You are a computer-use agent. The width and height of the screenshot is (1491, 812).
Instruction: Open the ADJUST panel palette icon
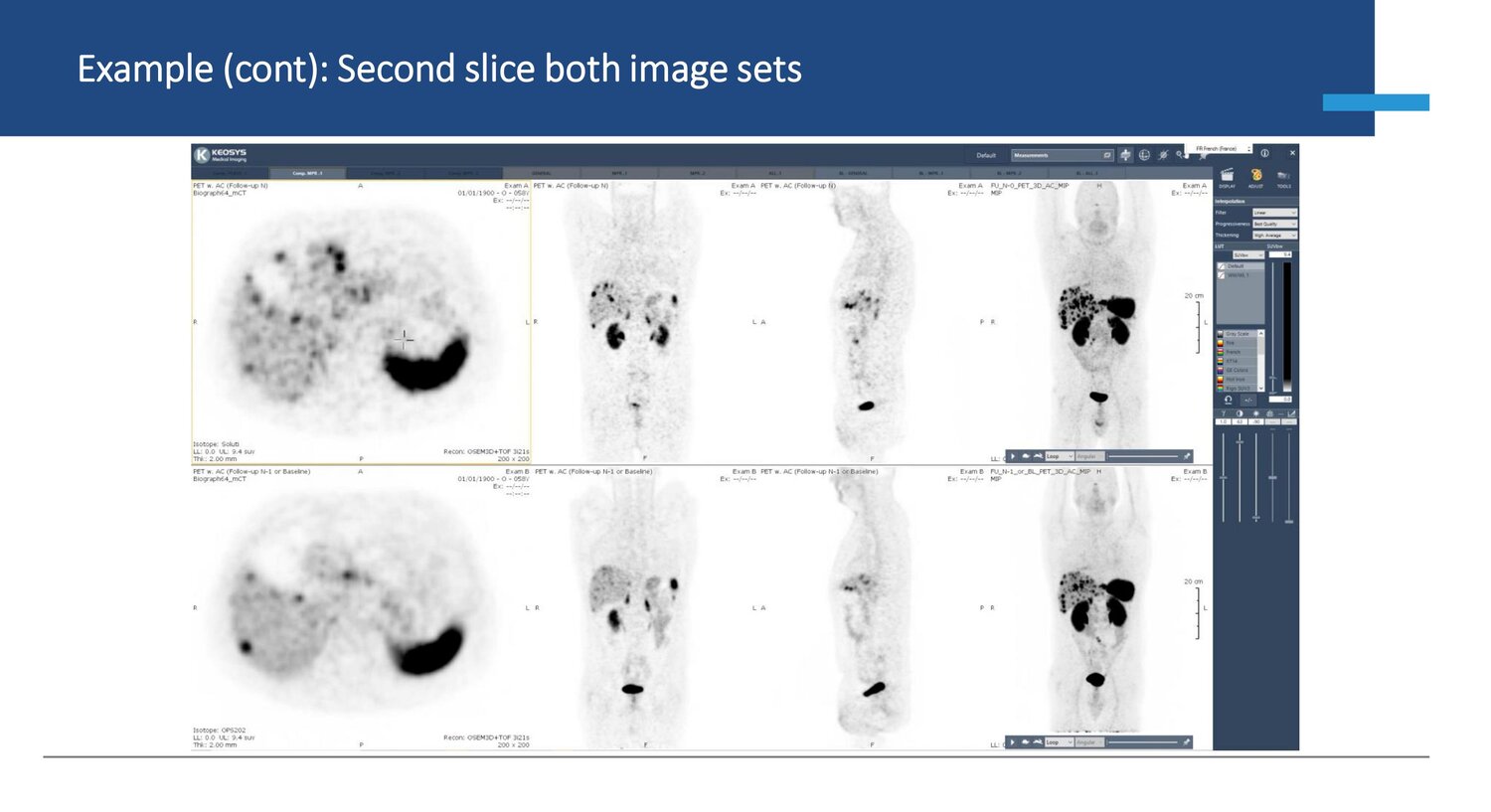[1255, 175]
